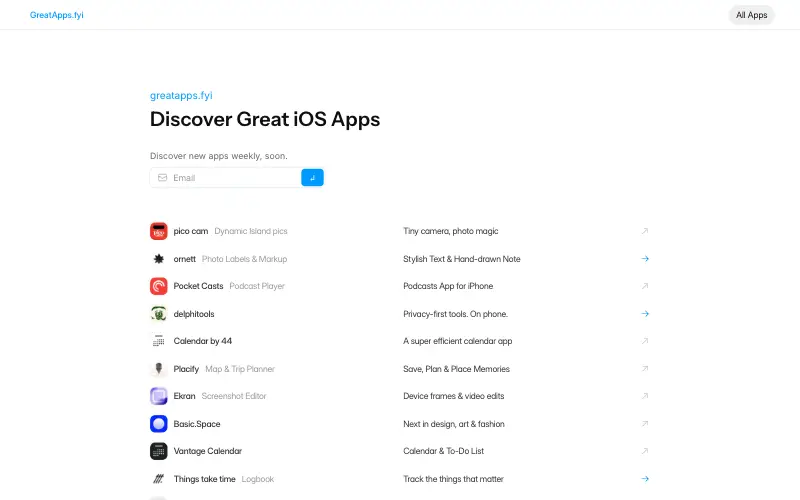This screenshot has height=500, width=800.
Task: Click the pico cam app icon
Action: click(x=159, y=231)
